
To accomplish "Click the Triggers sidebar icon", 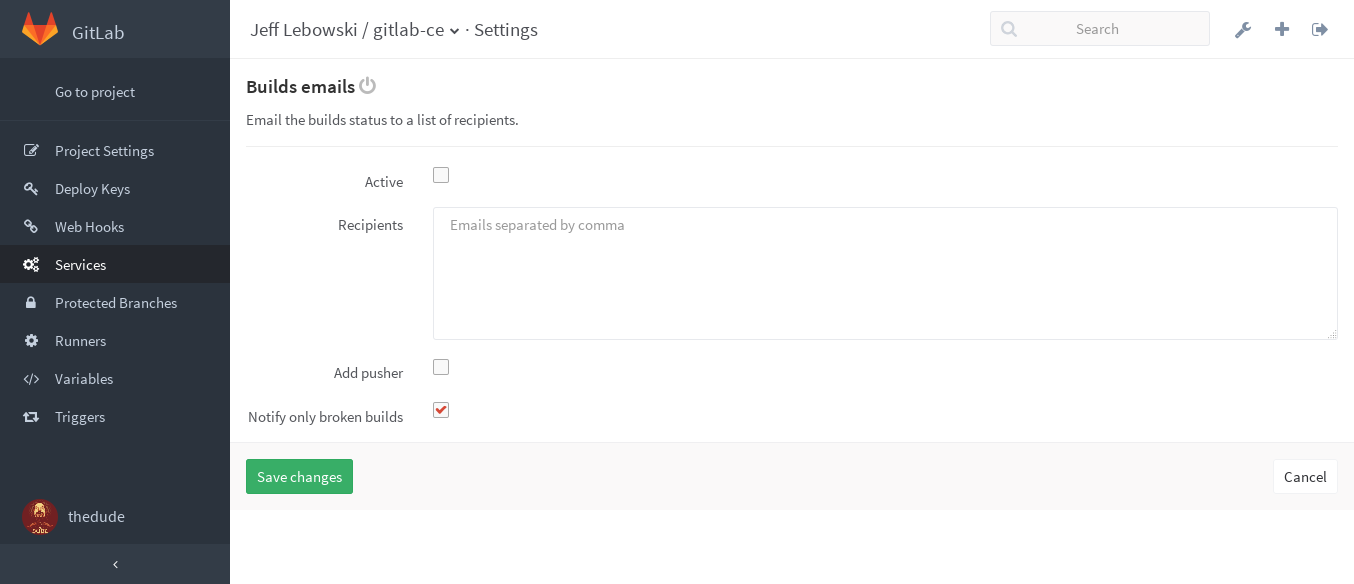I will coord(31,417).
